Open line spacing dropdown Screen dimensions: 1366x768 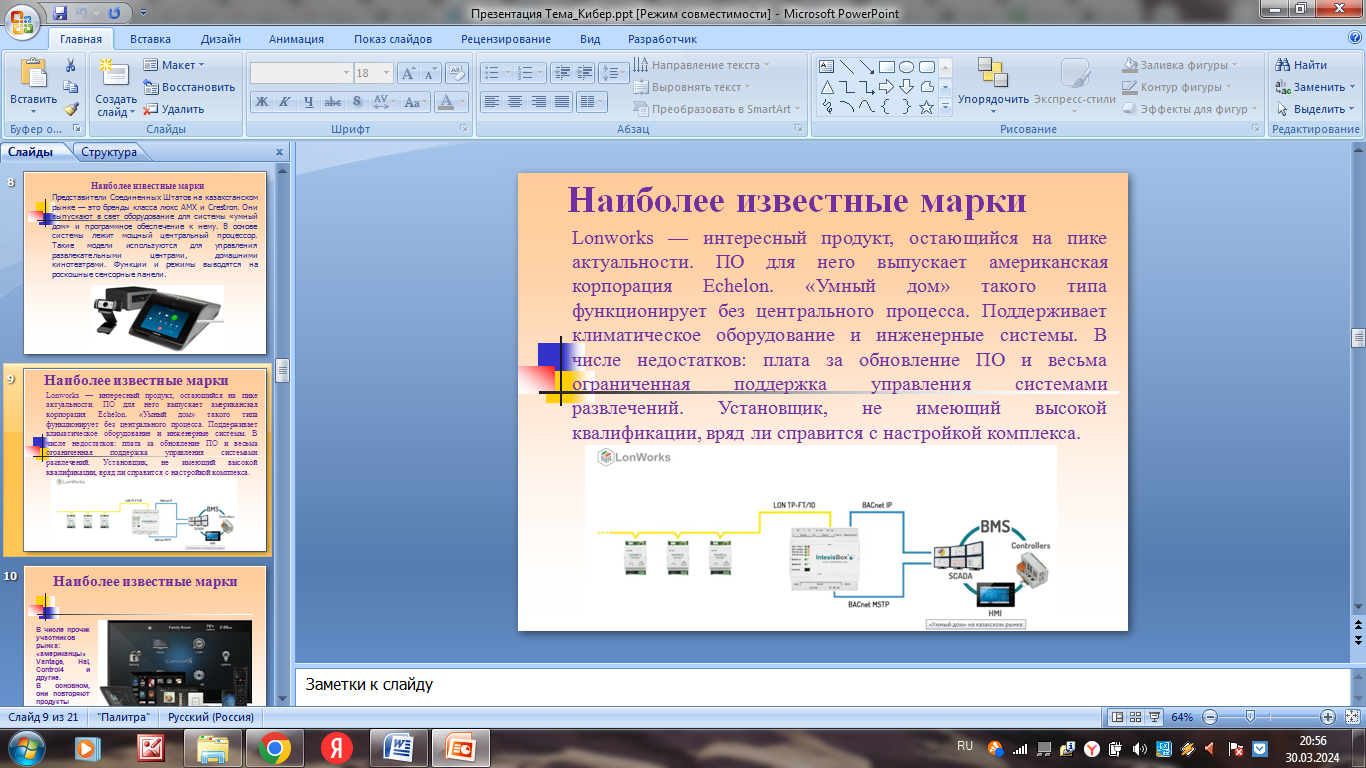tap(614, 73)
